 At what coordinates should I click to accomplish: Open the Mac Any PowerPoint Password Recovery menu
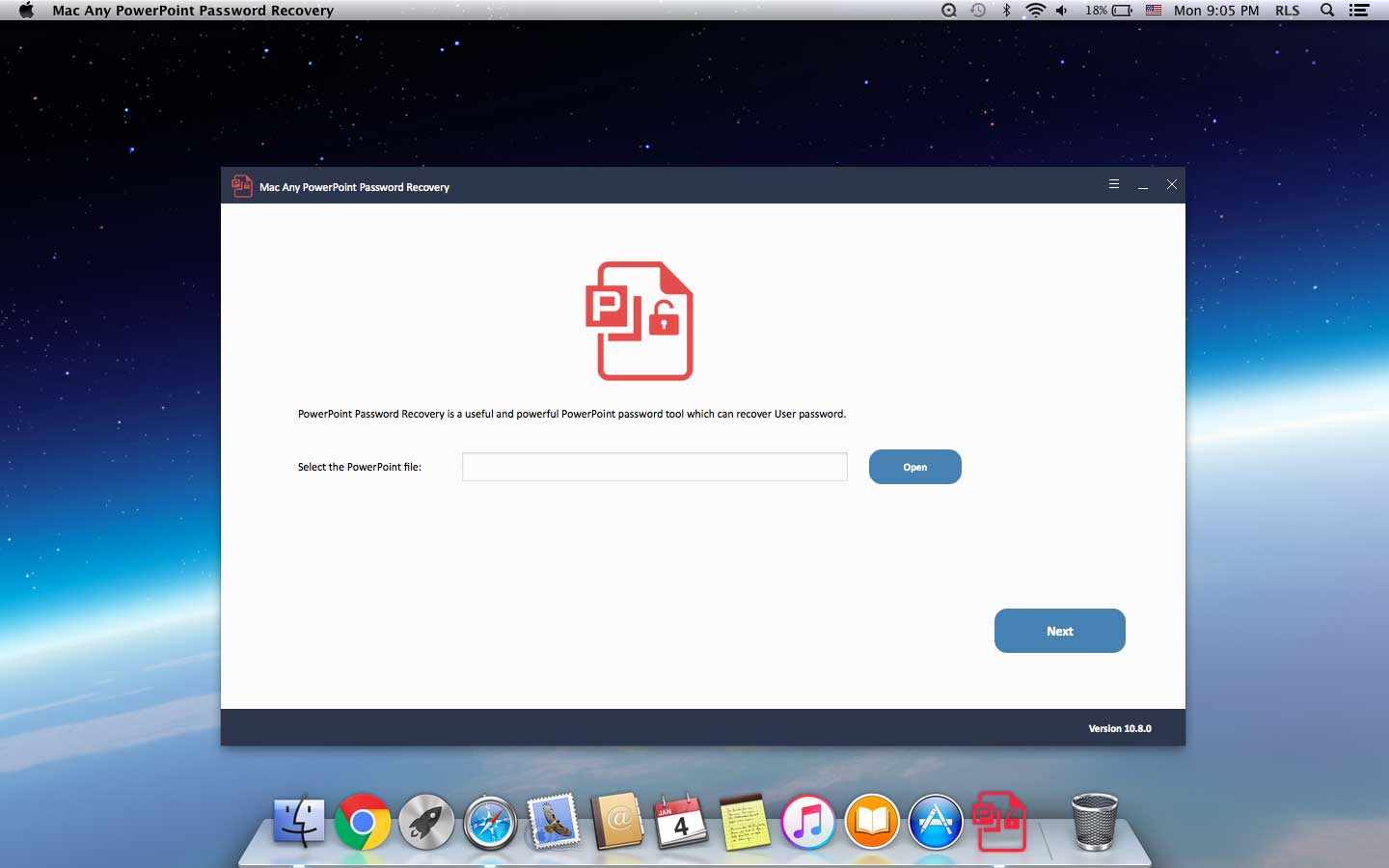point(193,11)
